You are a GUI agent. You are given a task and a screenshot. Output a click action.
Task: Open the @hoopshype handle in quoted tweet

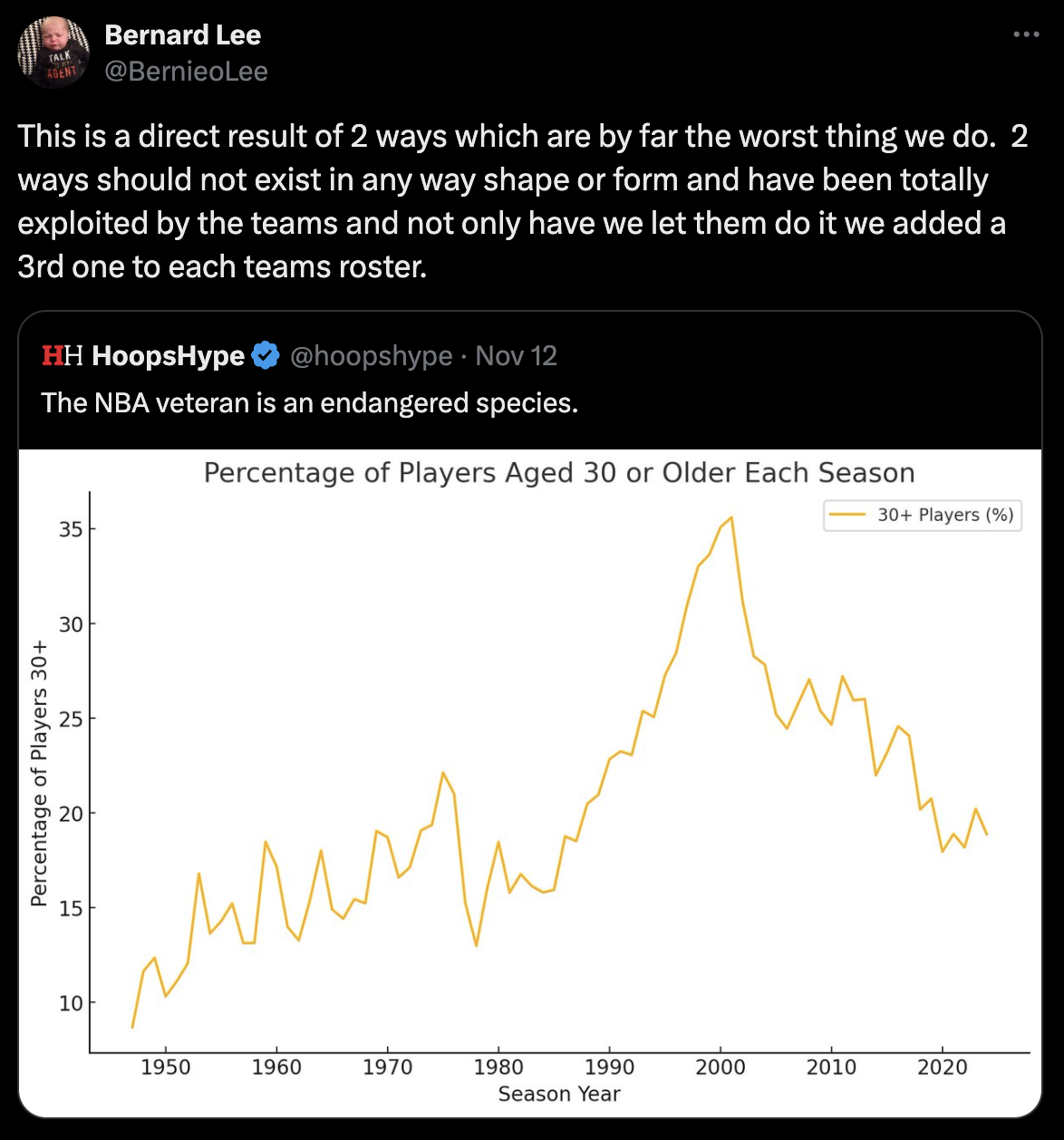(371, 356)
